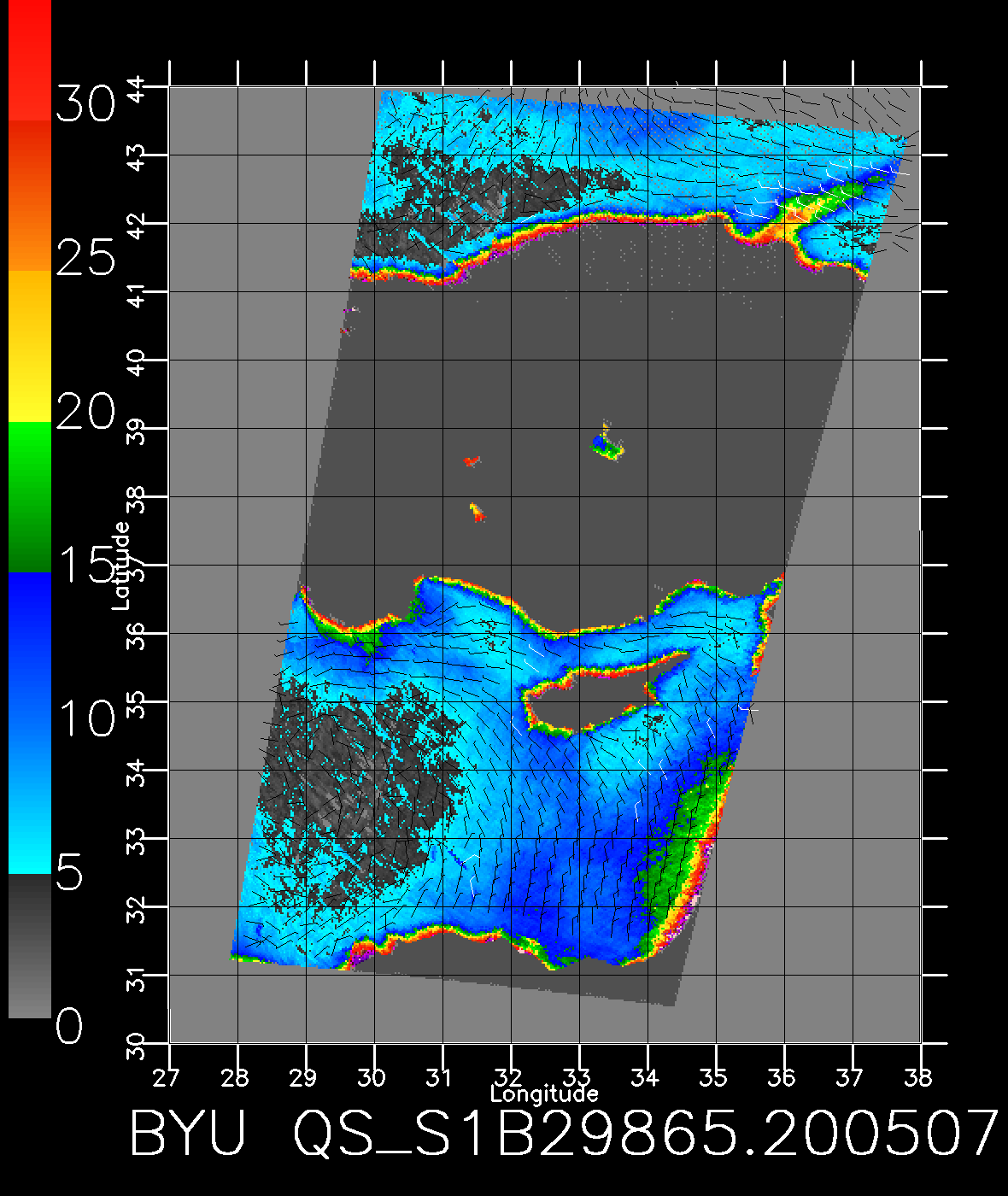
Task: Click longitude axis tick label 36
Action: 782,1077
